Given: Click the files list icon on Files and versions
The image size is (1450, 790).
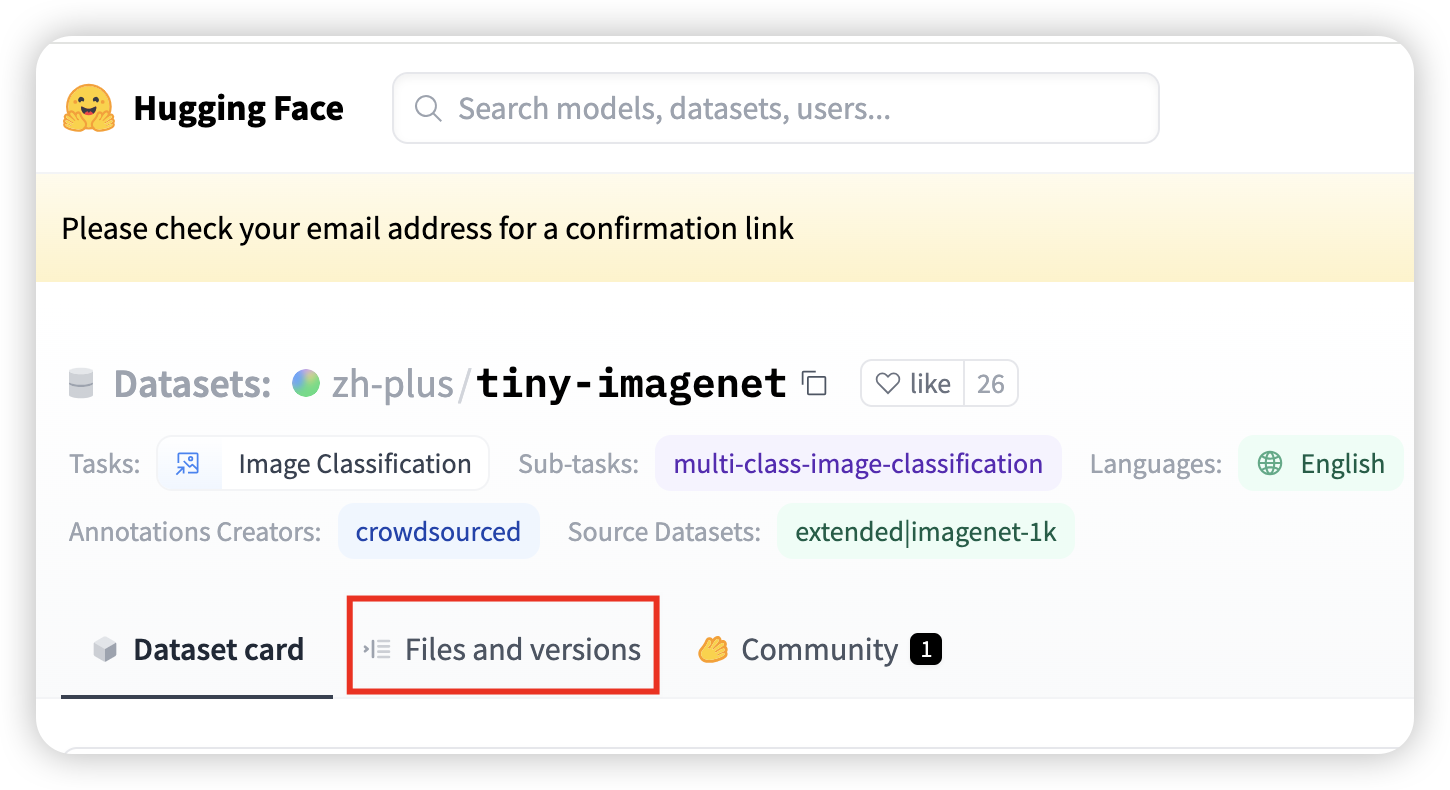Looking at the screenshot, I should (376, 648).
